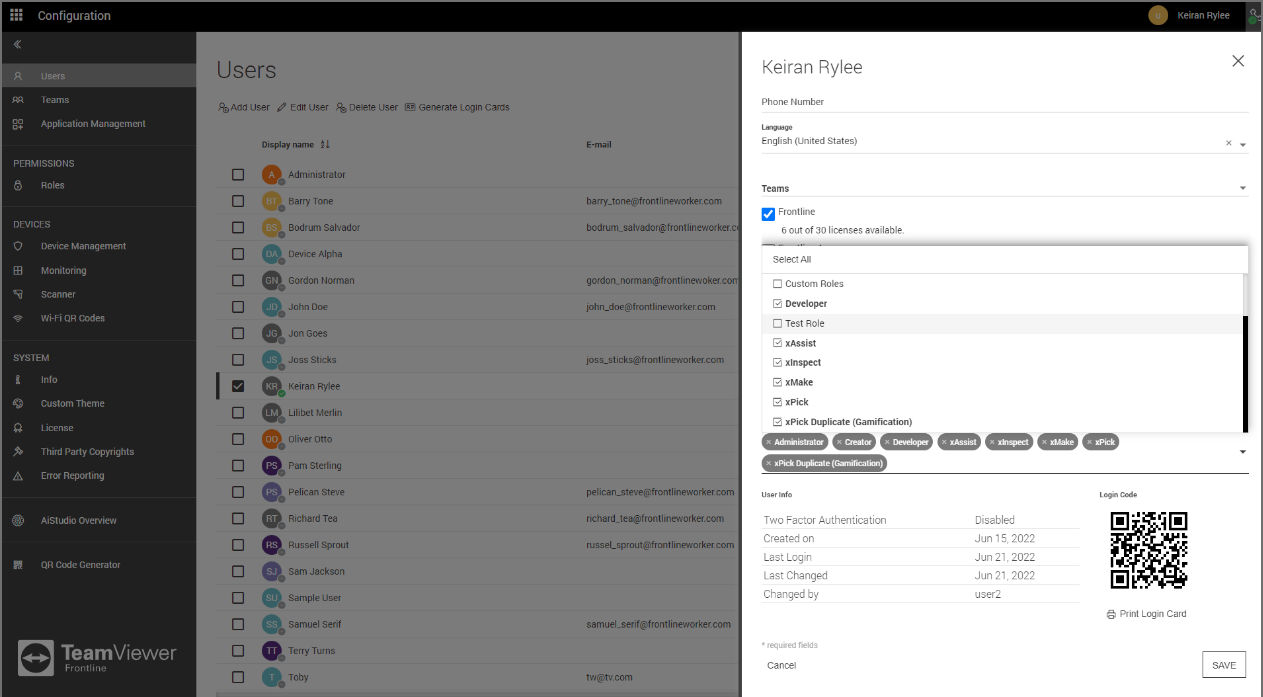Expand the Language dropdown arrow
Viewport: 1263px width, 697px height.
click(1243, 144)
